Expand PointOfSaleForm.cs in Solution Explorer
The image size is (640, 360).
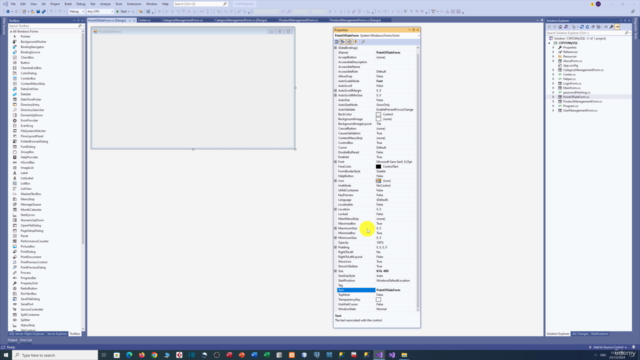coord(554,97)
